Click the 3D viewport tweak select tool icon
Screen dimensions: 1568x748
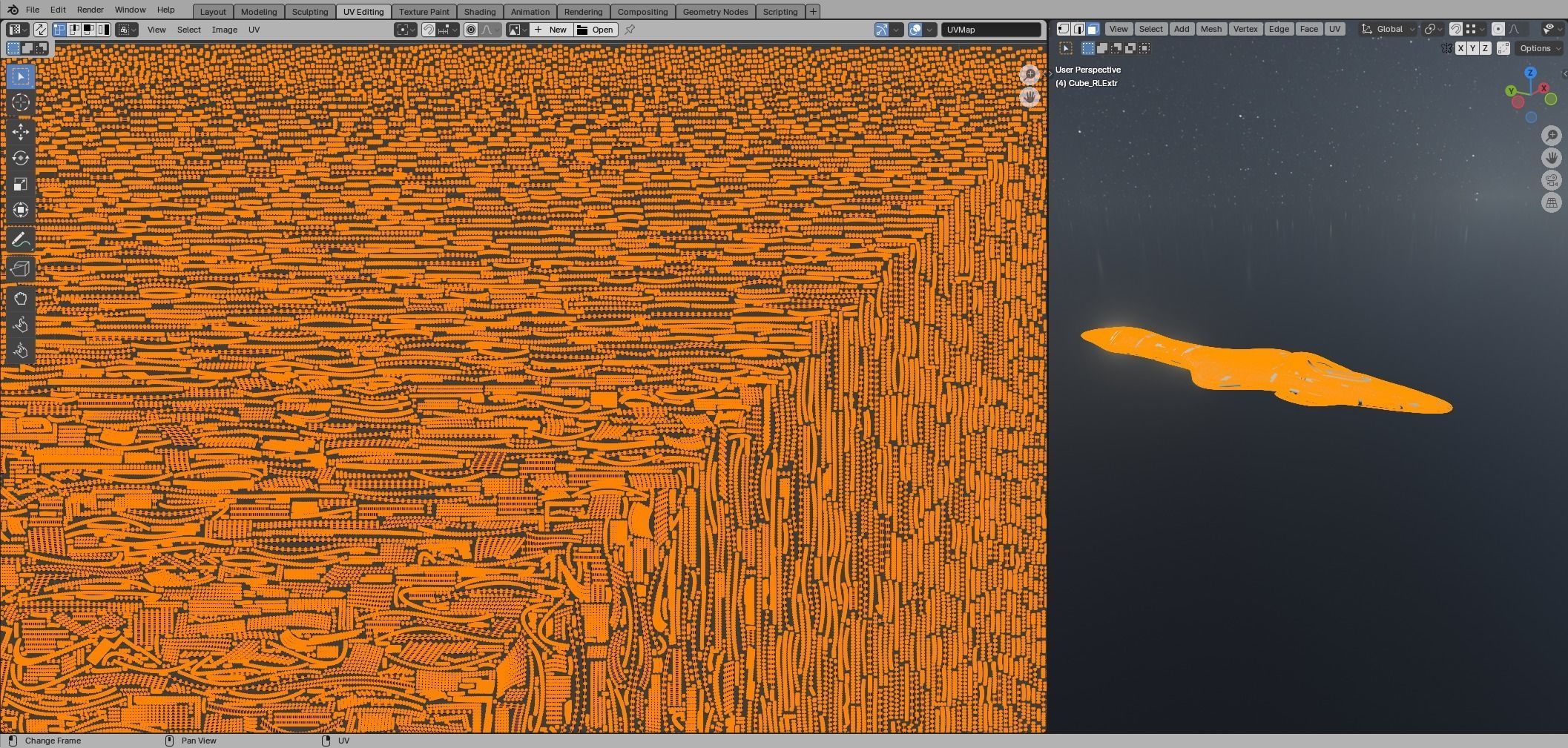1066,48
